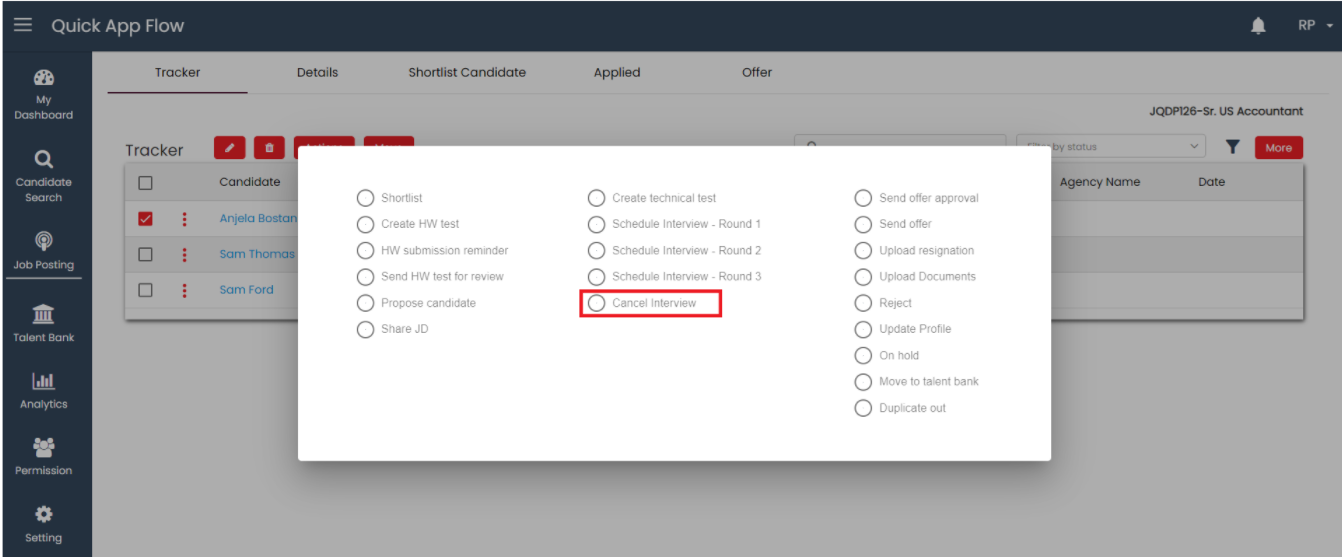Switch to the Offer tab

point(757,72)
